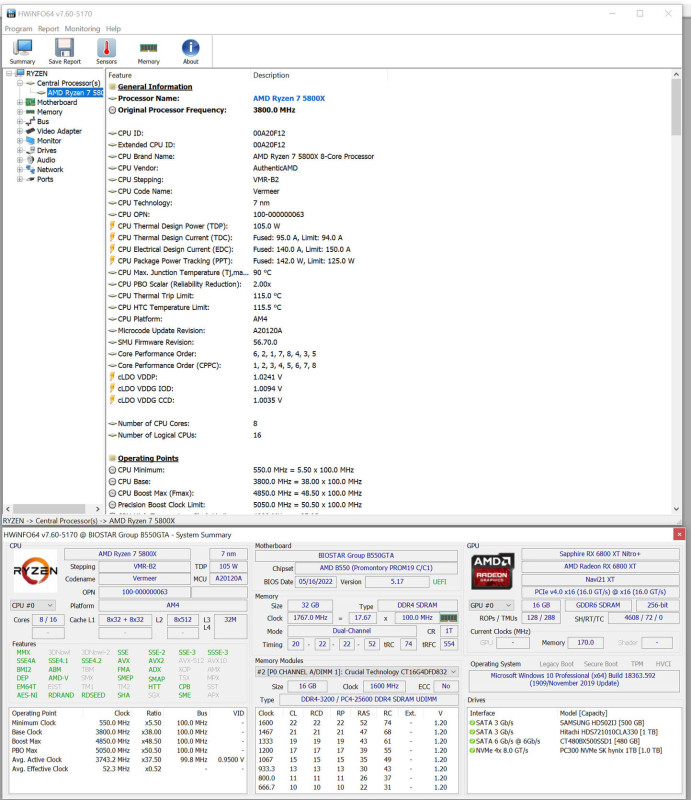Expand the Network tree node
This screenshot has width=691, height=800.
click(19, 169)
